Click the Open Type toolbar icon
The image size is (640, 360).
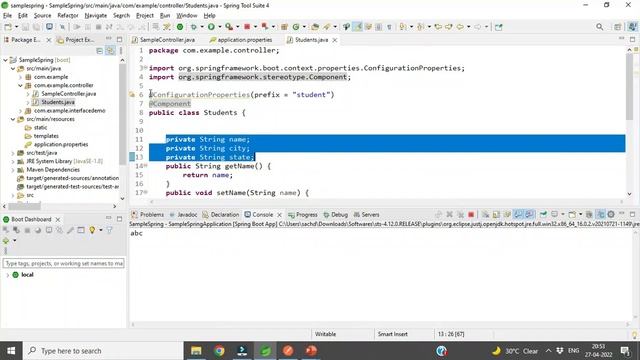click(315, 27)
